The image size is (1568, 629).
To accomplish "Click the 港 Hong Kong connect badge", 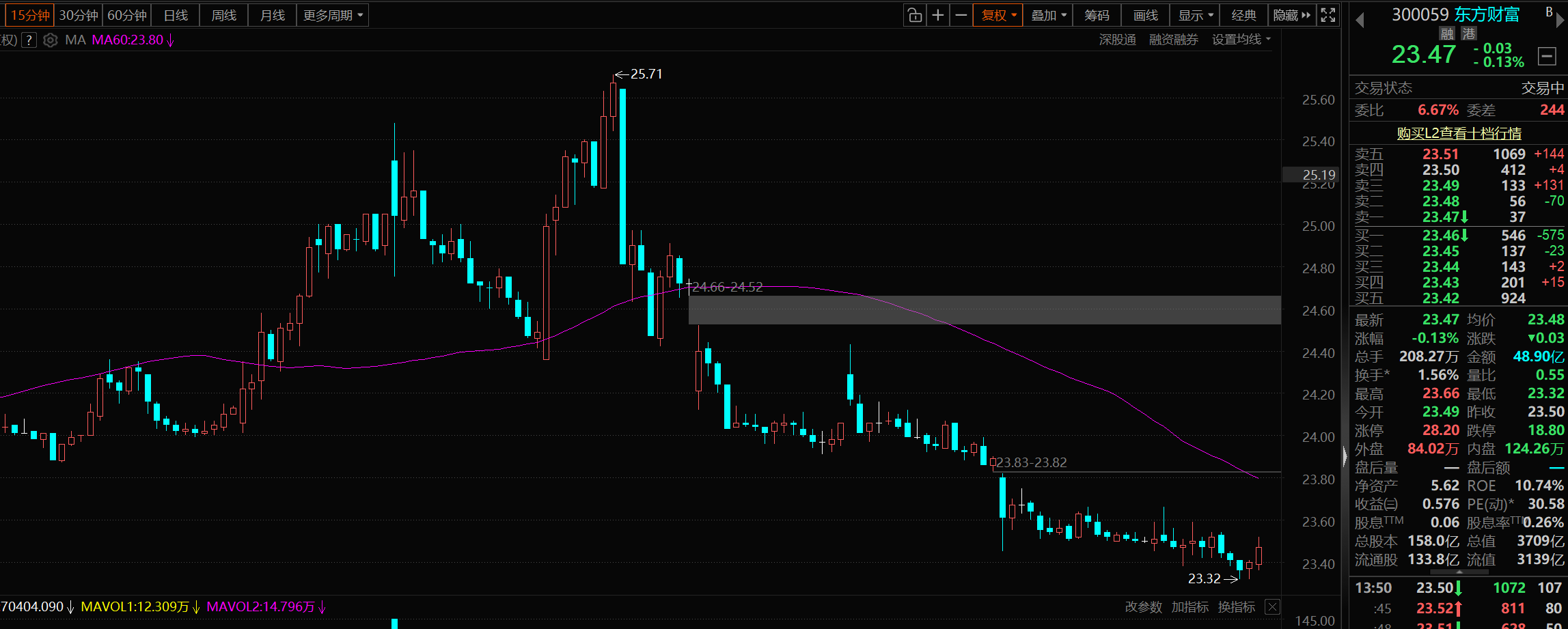I will [1469, 33].
